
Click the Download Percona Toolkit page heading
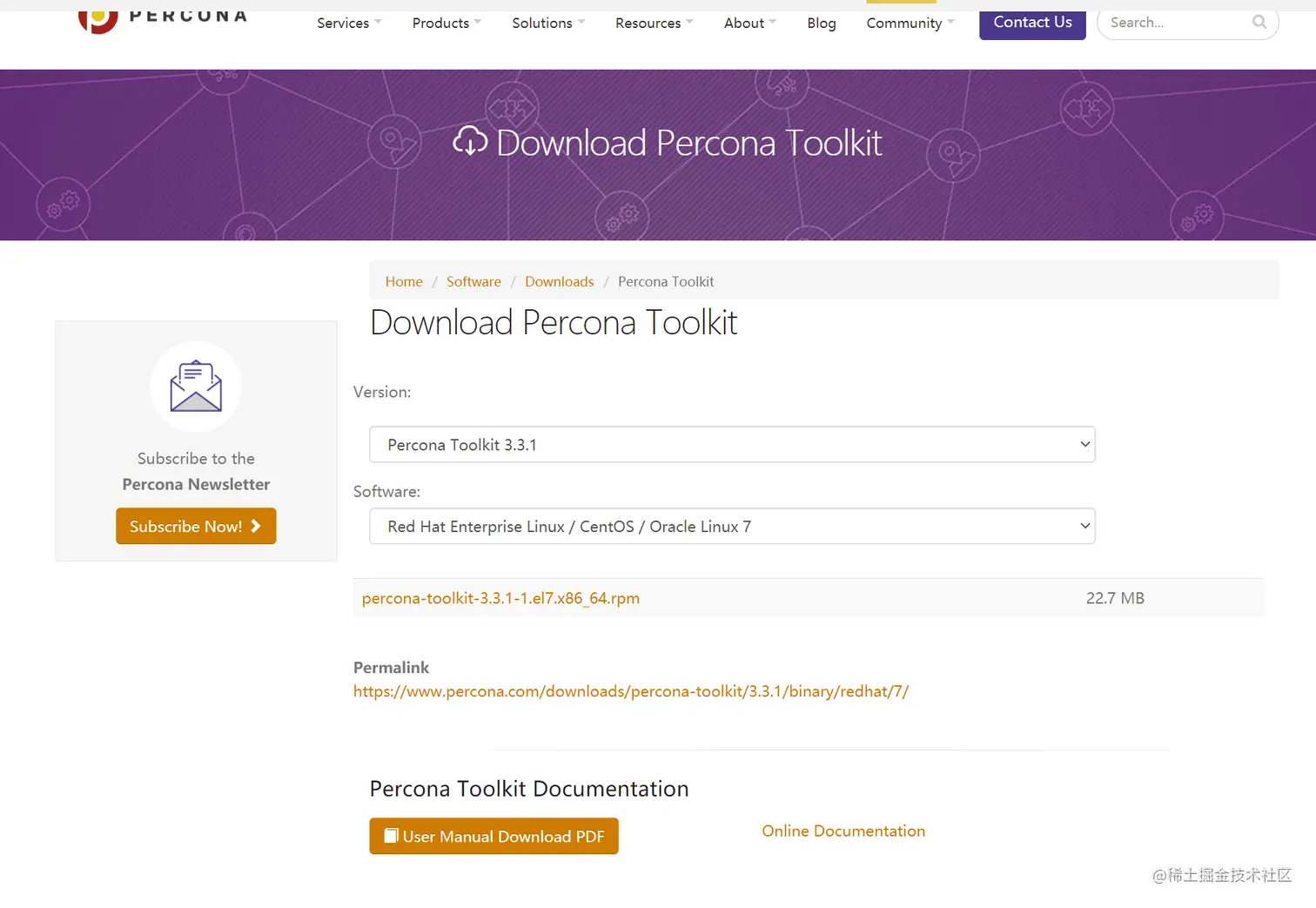click(x=554, y=323)
